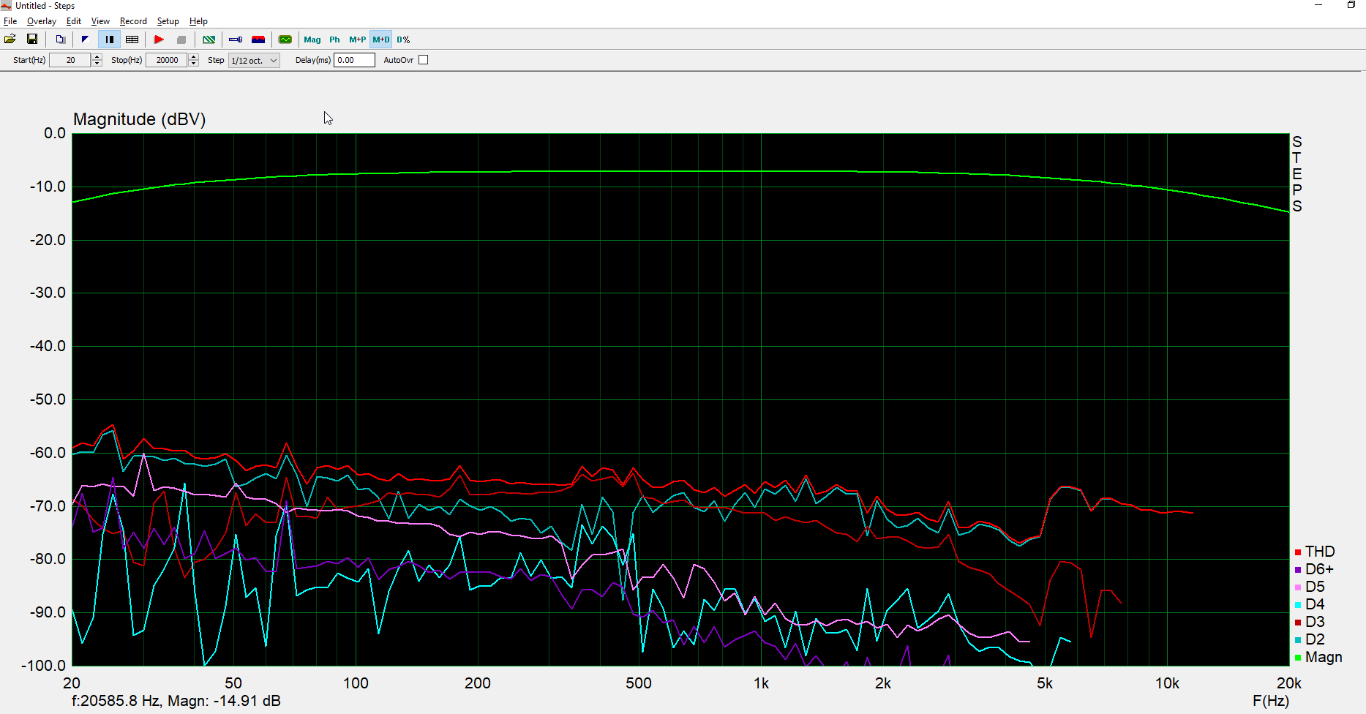Screen dimensions: 1366x714
Task: Click the Start(Hz) field showing 20
Action: pyautogui.click(x=70, y=60)
